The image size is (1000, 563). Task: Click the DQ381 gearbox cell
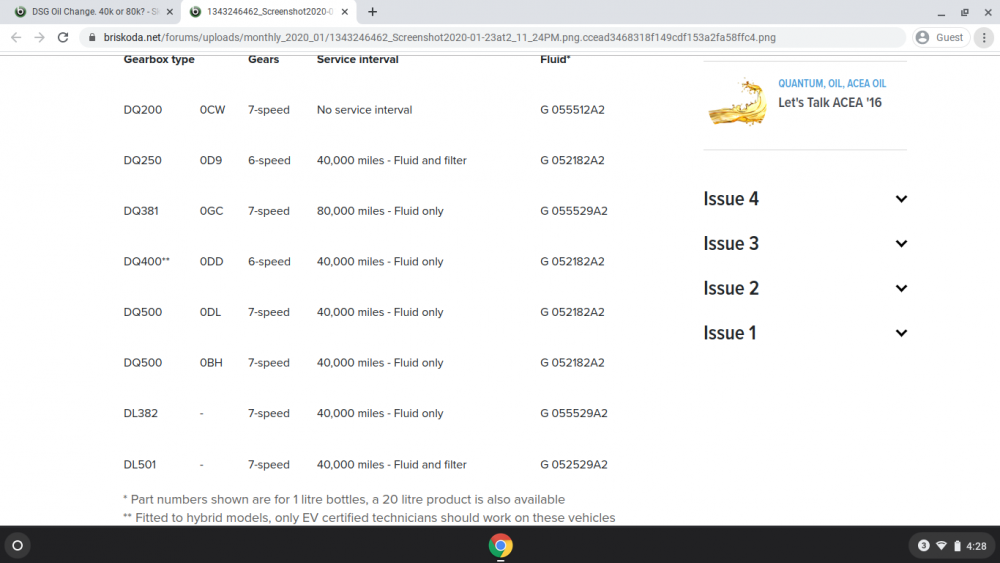tap(141, 211)
